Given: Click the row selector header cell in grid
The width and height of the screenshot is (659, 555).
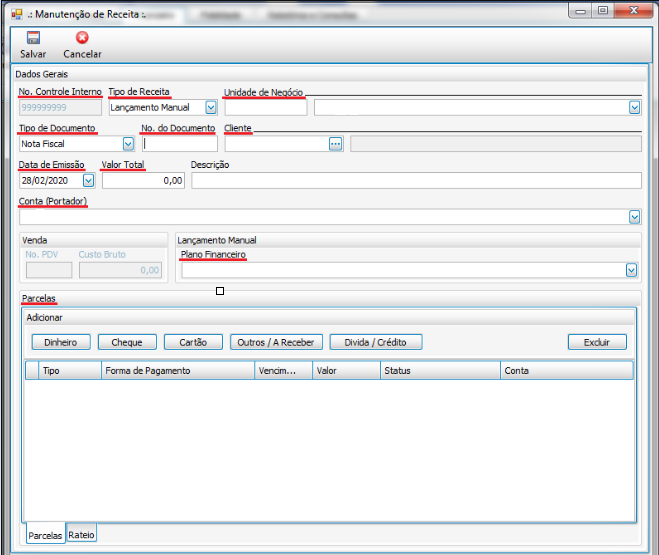Looking at the screenshot, I should [x=32, y=371].
